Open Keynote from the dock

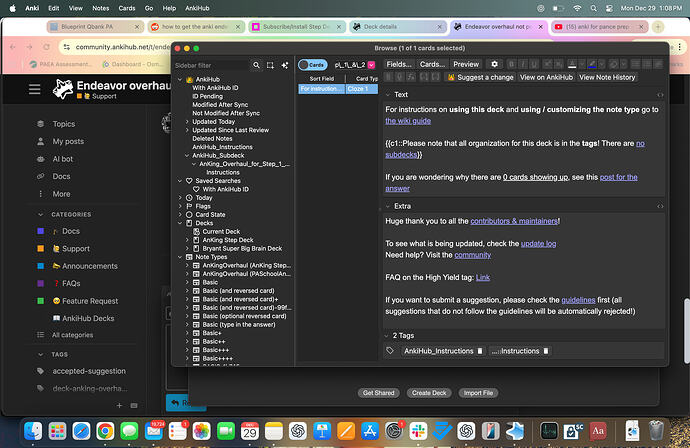point(322,431)
